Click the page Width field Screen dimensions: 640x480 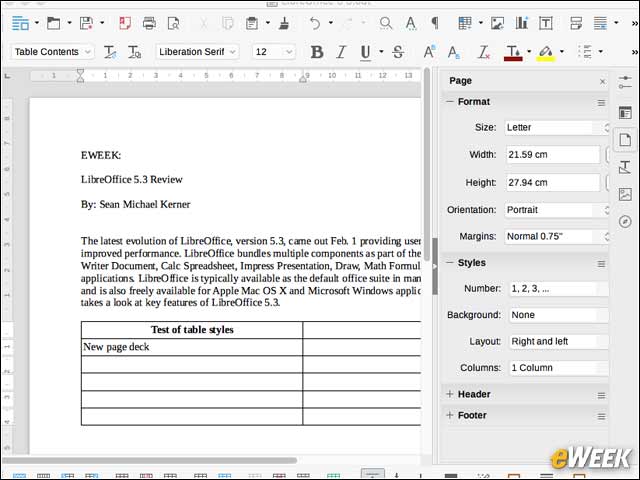pos(553,155)
